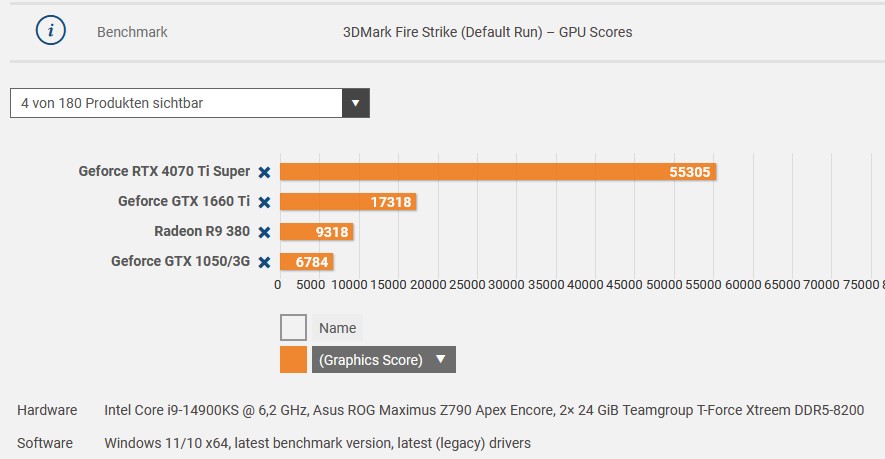
Task: Toggle the empty checkbox beside Name
Action: point(293,327)
